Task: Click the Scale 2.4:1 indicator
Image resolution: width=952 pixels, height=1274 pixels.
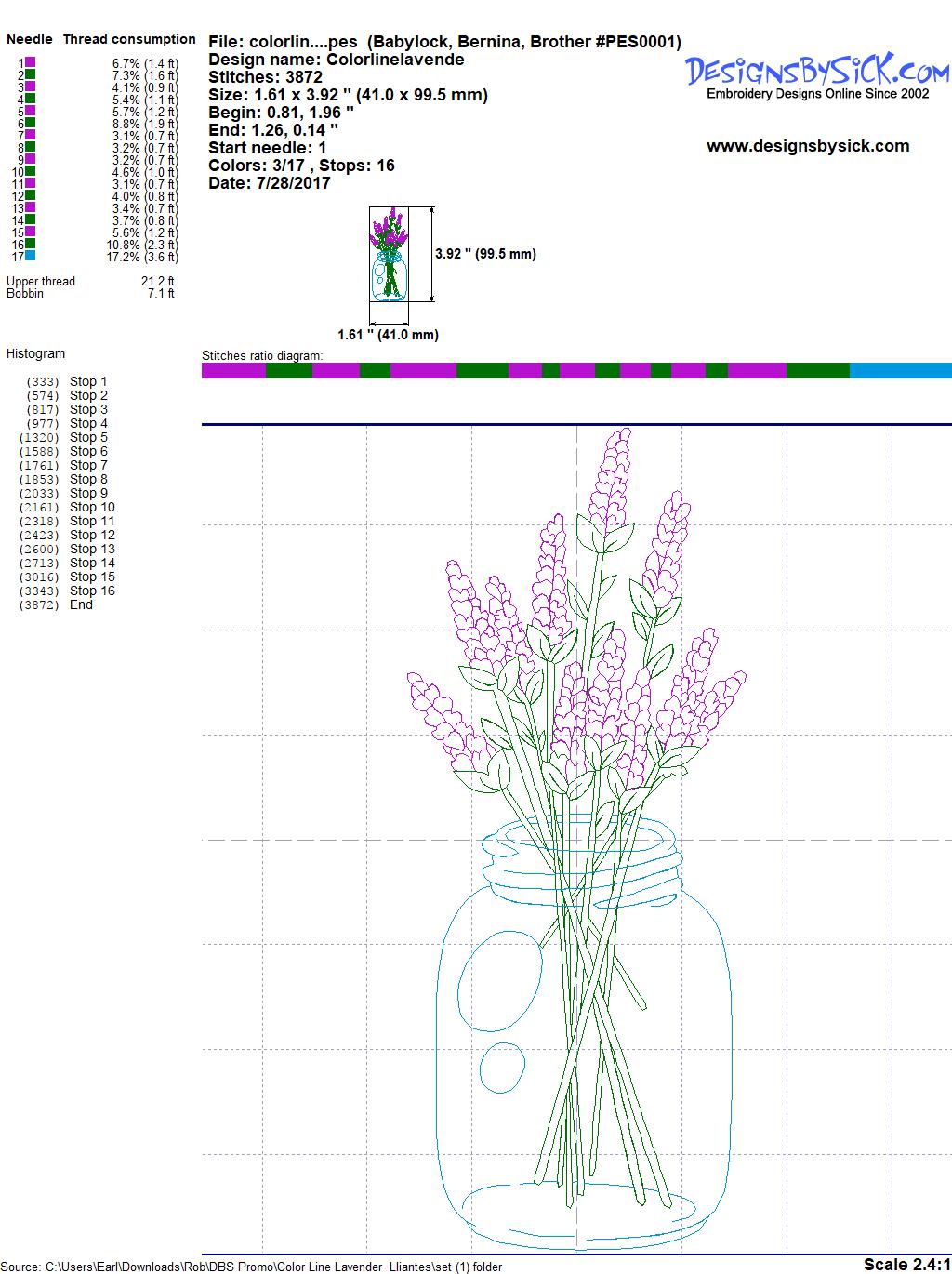Action: [x=906, y=1264]
